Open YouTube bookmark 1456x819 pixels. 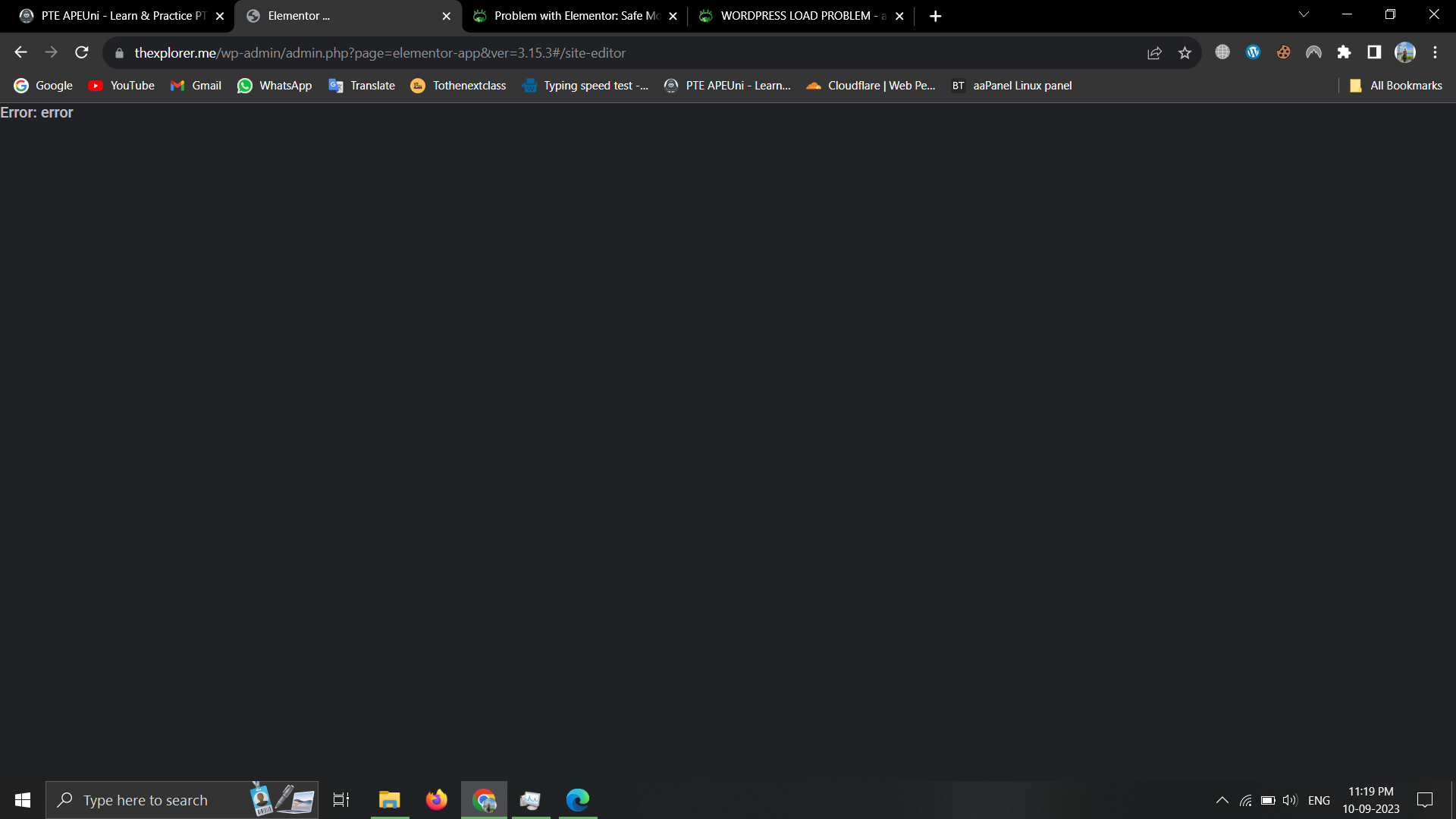pyautogui.click(x=121, y=86)
